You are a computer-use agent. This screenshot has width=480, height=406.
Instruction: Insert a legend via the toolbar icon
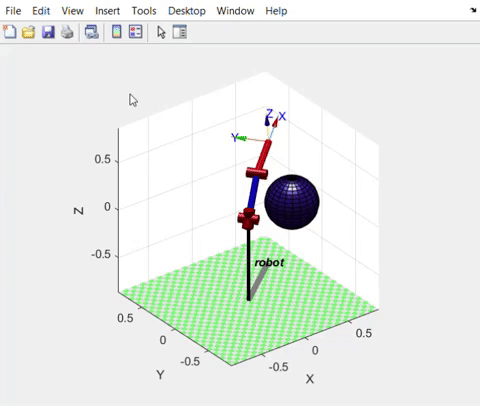(x=136, y=32)
